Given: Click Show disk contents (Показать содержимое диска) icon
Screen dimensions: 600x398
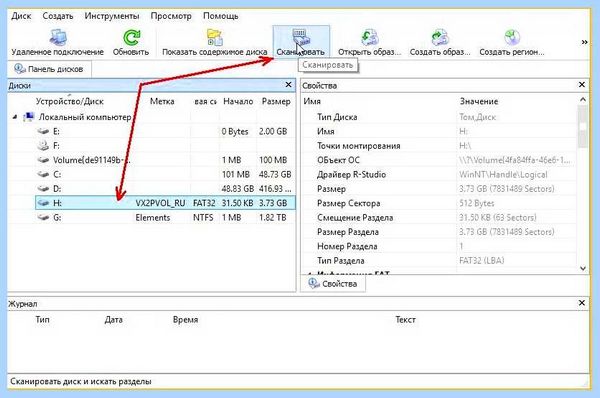Looking at the screenshot, I should tap(214, 38).
